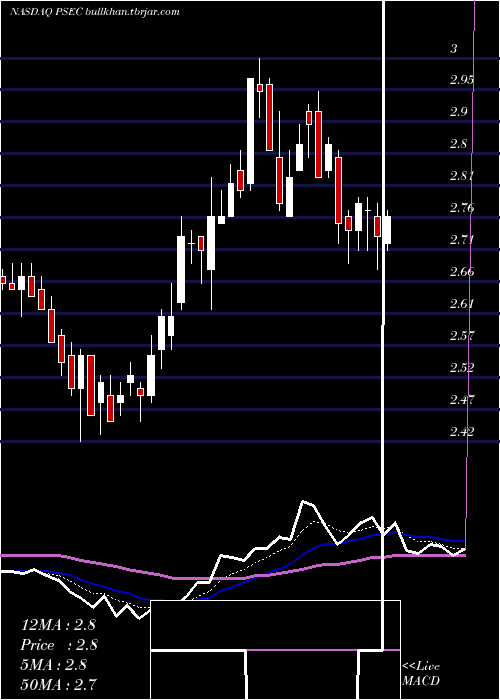Click the last white candlestick on the right
The height and width of the screenshot is (700, 500).
click(x=387, y=230)
